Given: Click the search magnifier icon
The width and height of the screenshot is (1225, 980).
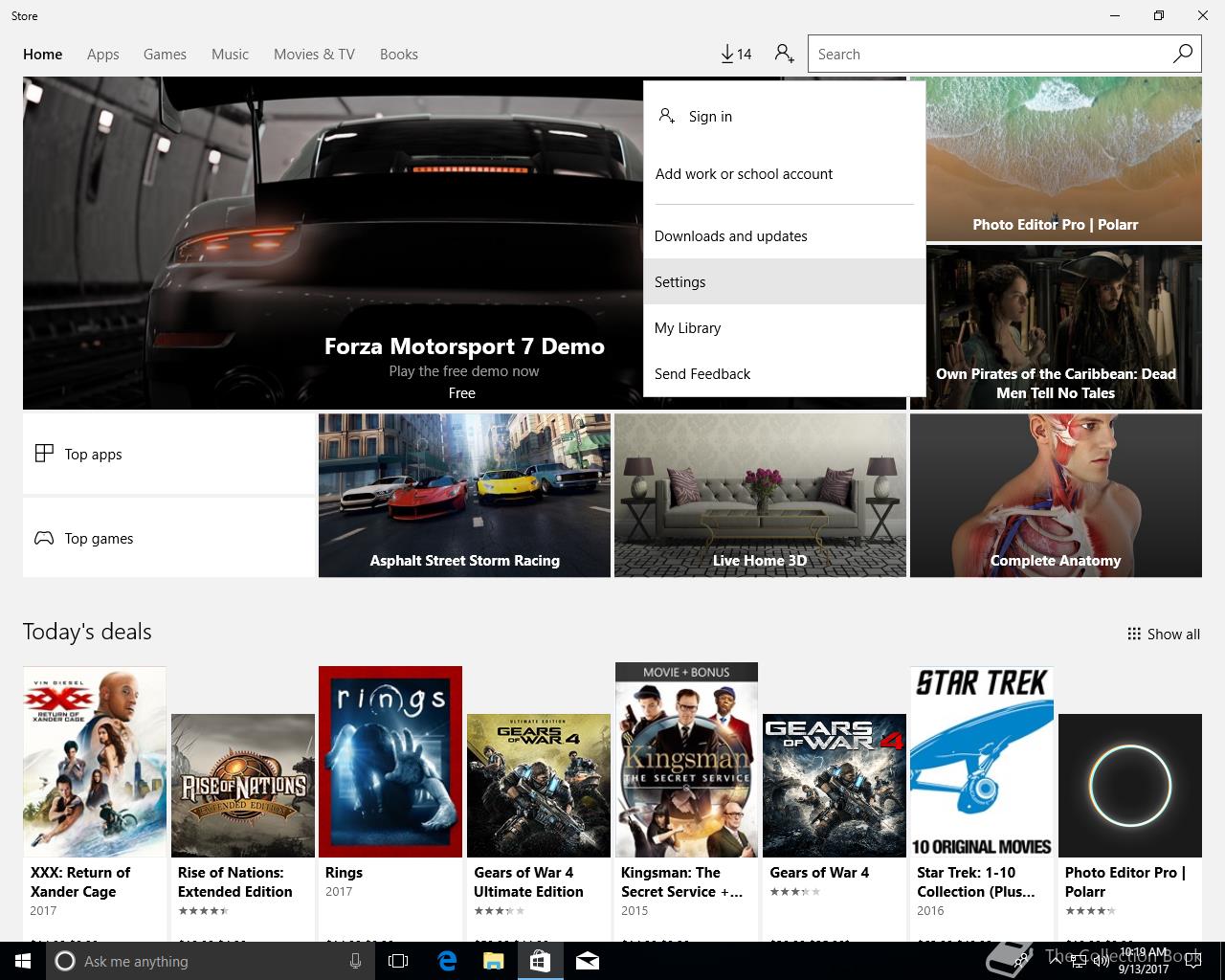Looking at the screenshot, I should 1183,54.
